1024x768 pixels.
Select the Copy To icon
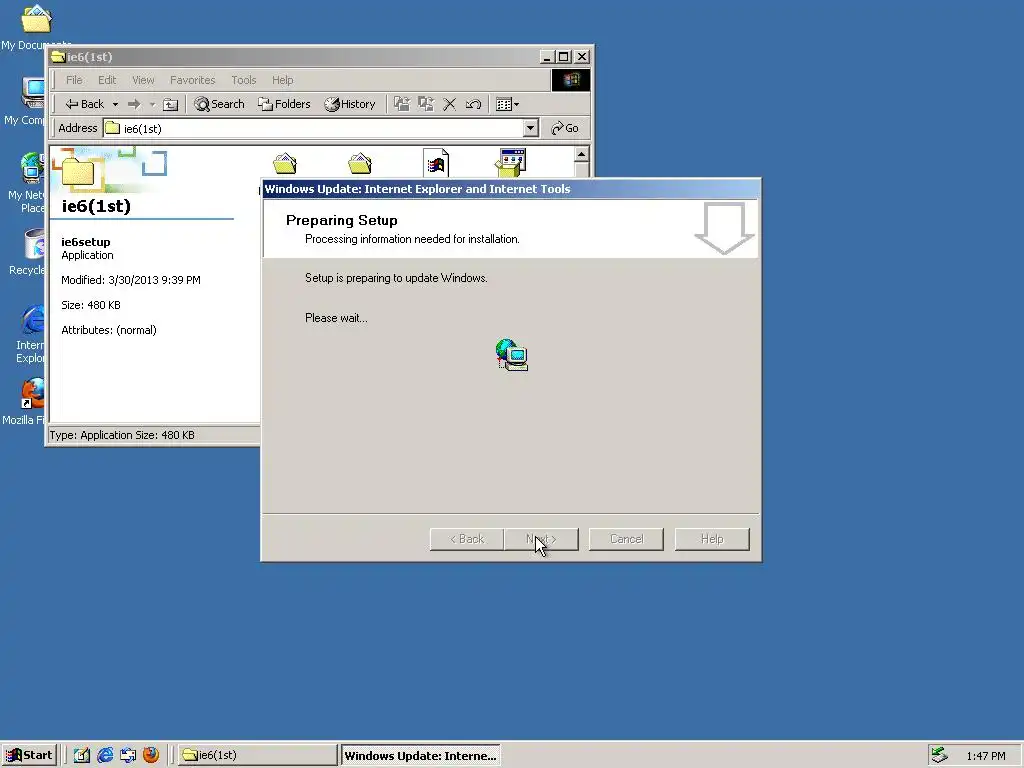pyautogui.click(x=426, y=104)
